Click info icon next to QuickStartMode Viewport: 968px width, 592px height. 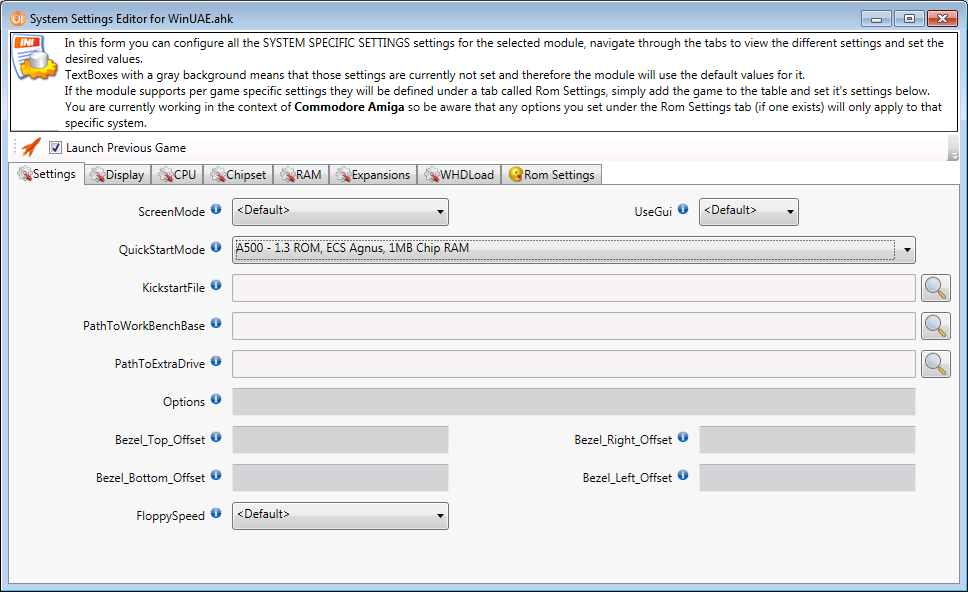216,248
